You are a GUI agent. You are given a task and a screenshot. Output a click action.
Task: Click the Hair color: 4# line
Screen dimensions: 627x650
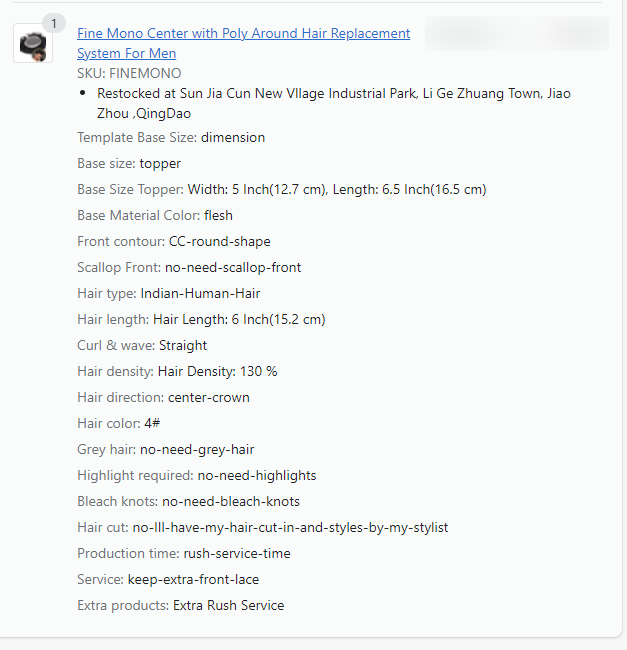pyautogui.click(x=120, y=423)
